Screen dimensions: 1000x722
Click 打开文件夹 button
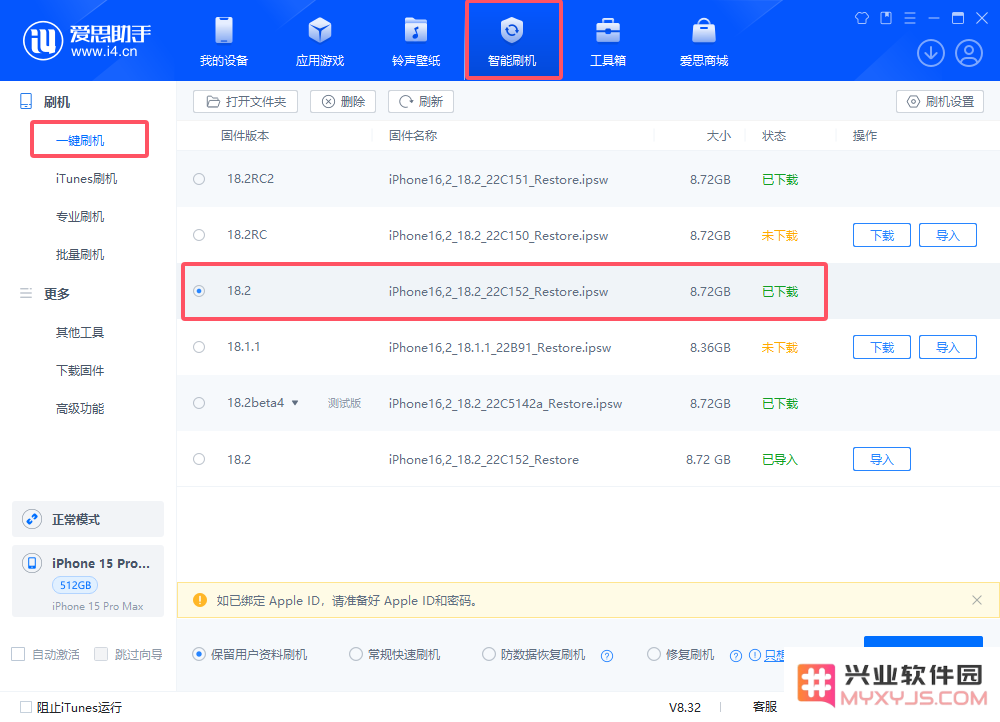click(246, 101)
